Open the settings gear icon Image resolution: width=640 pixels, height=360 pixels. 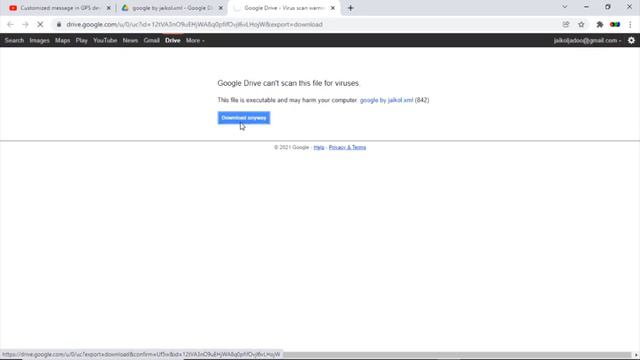pyautogui.click(x=631, y=40)
